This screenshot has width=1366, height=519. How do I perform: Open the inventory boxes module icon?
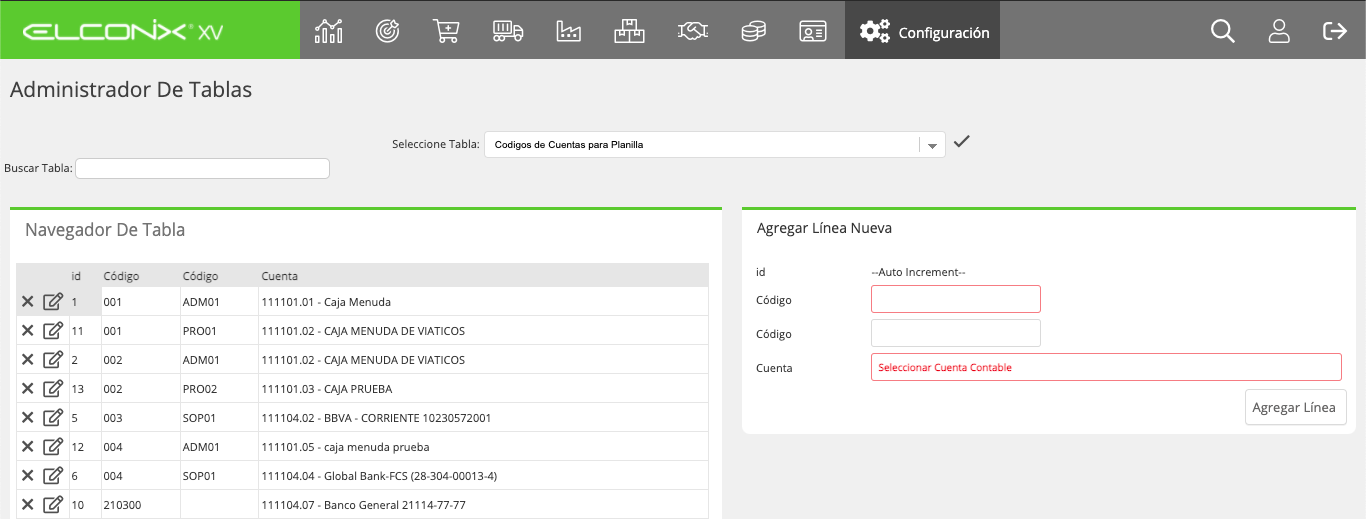[629, 31]
